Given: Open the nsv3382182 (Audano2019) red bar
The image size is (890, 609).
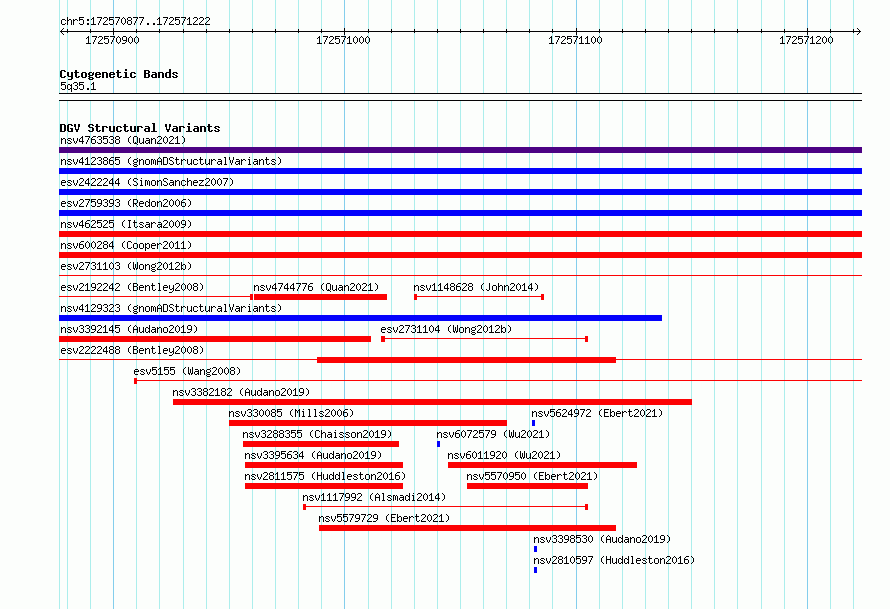Looking at the screenshot, I should (x=433, y=402).
